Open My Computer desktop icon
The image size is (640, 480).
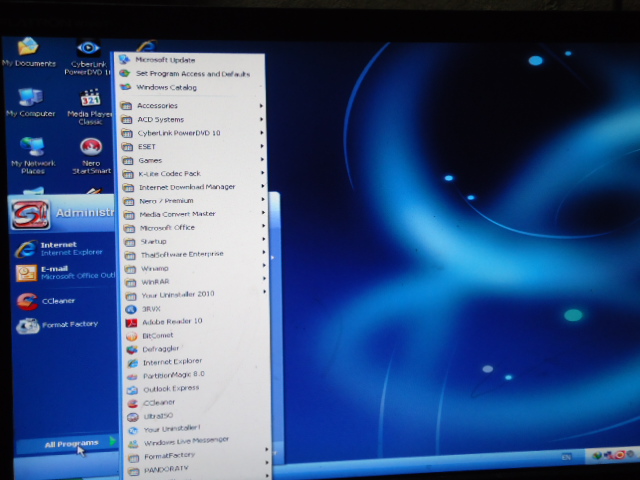pos(31,102)
